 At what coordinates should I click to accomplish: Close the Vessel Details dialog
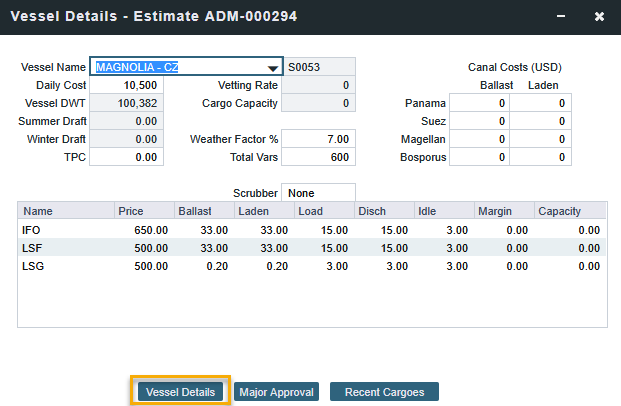599,17
